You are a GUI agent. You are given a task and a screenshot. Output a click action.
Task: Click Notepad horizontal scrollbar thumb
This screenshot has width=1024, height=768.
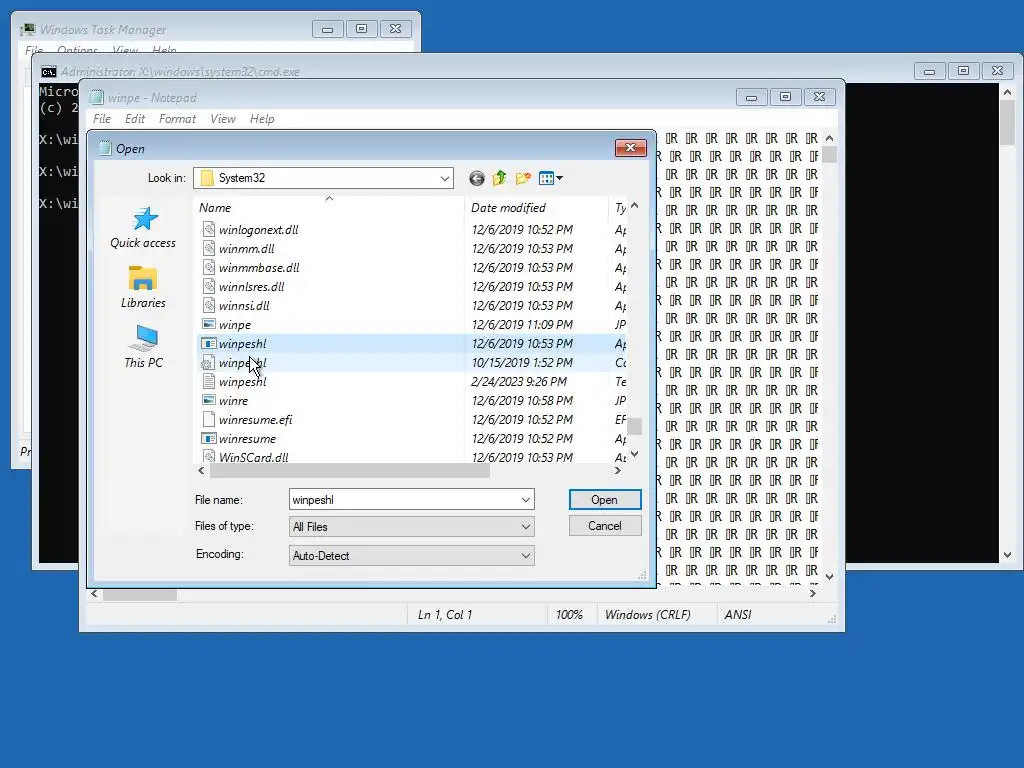tap(140, 594)
